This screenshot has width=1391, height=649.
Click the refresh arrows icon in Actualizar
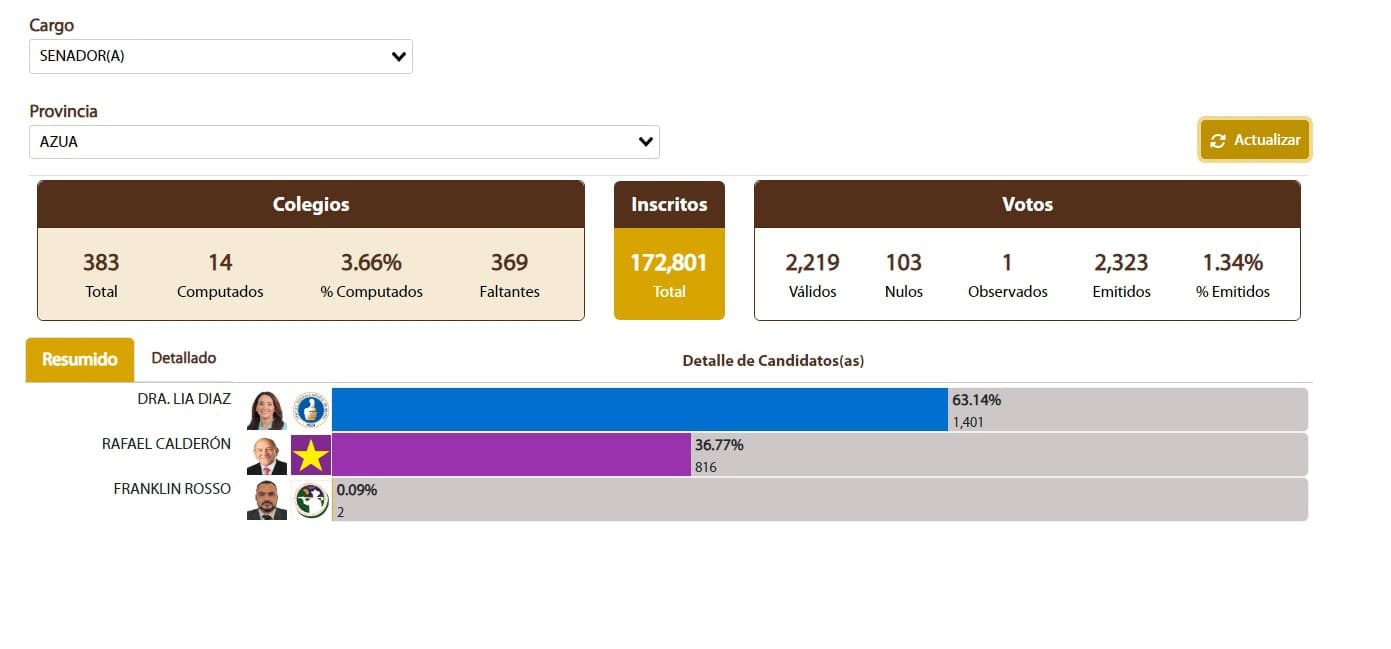1217,141
